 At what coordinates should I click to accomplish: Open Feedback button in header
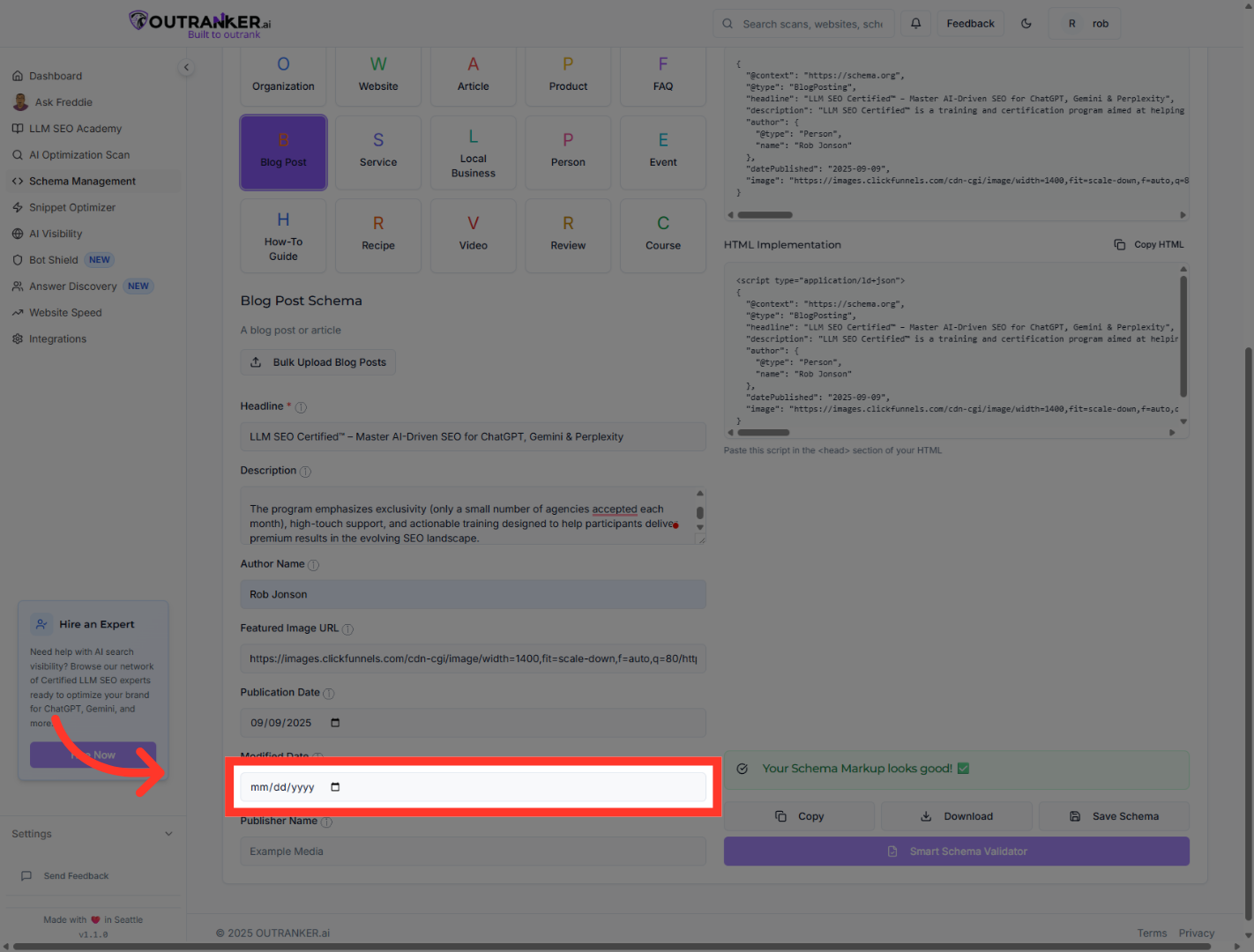970,24
